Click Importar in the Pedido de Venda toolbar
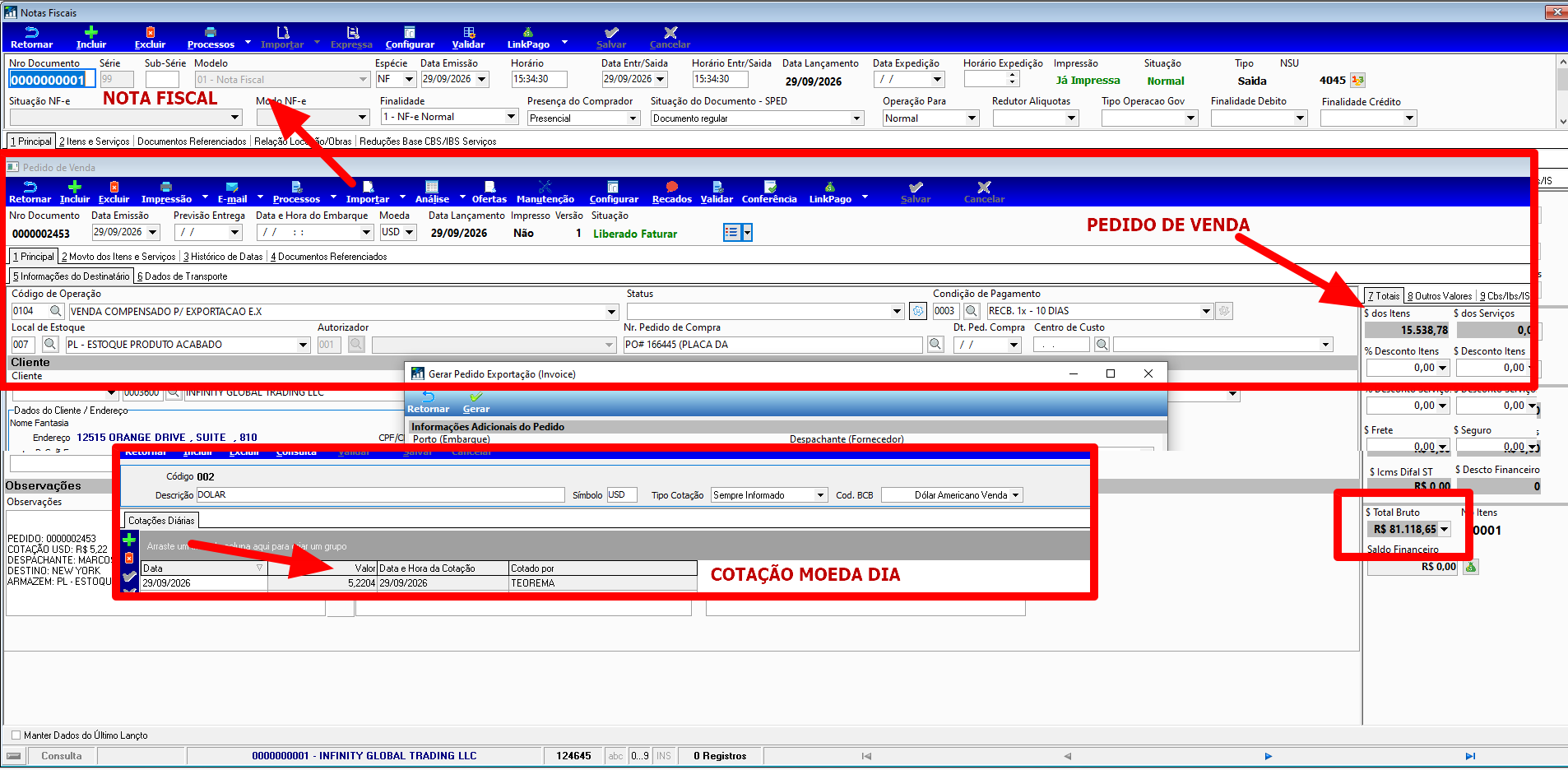 tap(368, 192)
